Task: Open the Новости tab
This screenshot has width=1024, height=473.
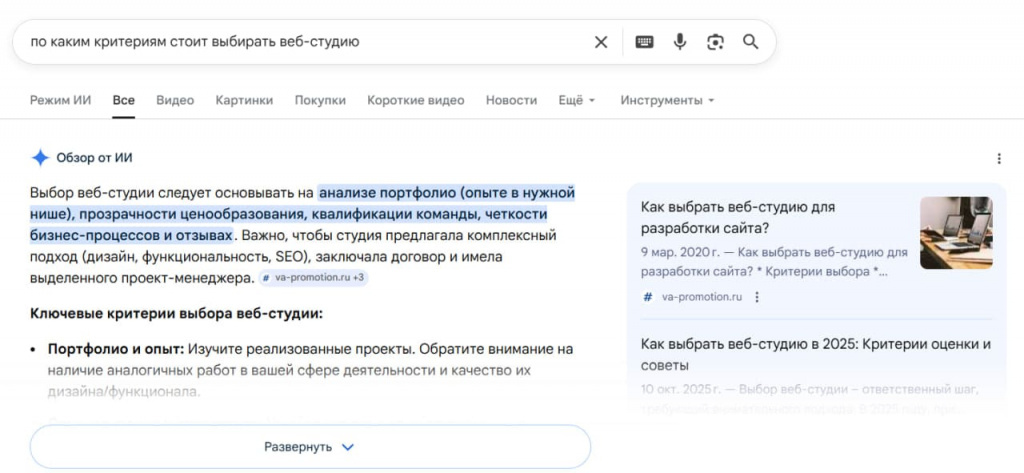Action: (511, 101)
